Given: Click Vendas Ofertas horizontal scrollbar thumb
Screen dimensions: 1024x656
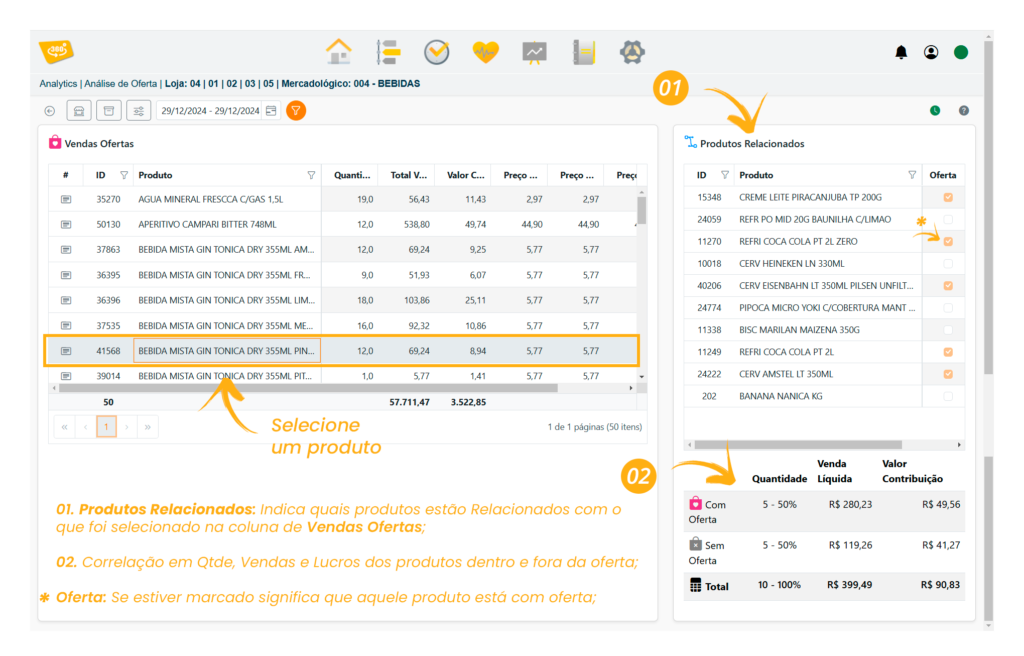Looking at the screenshot, I should pos(308,388).
